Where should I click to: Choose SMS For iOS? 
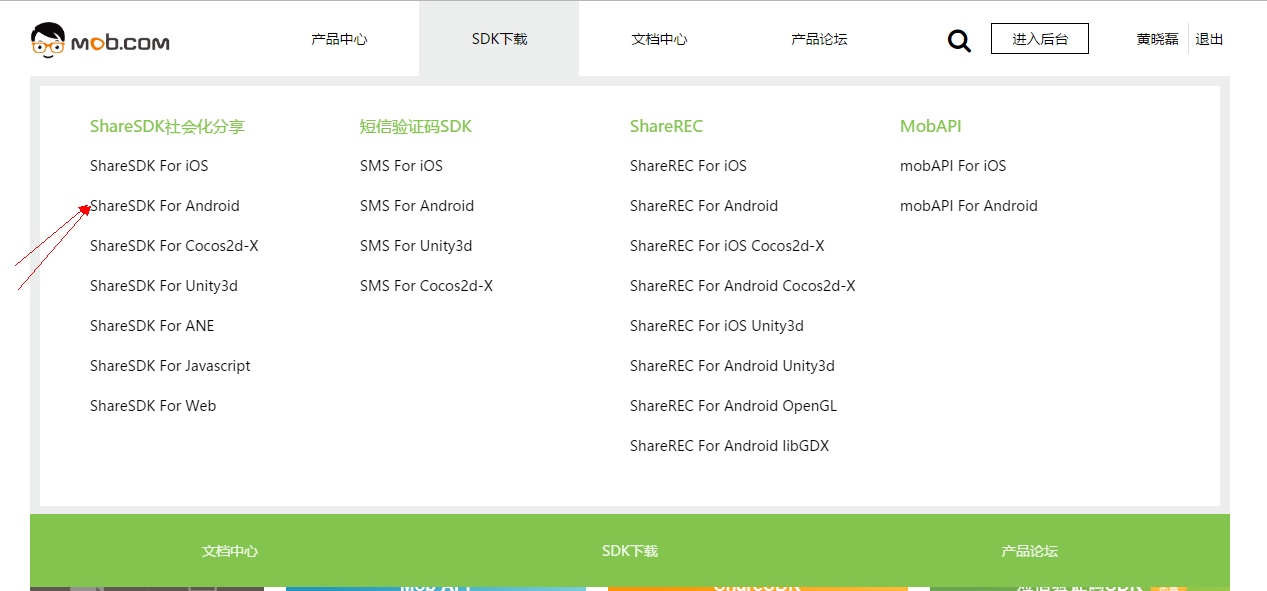pyautogui.click(x=401, y=166)
